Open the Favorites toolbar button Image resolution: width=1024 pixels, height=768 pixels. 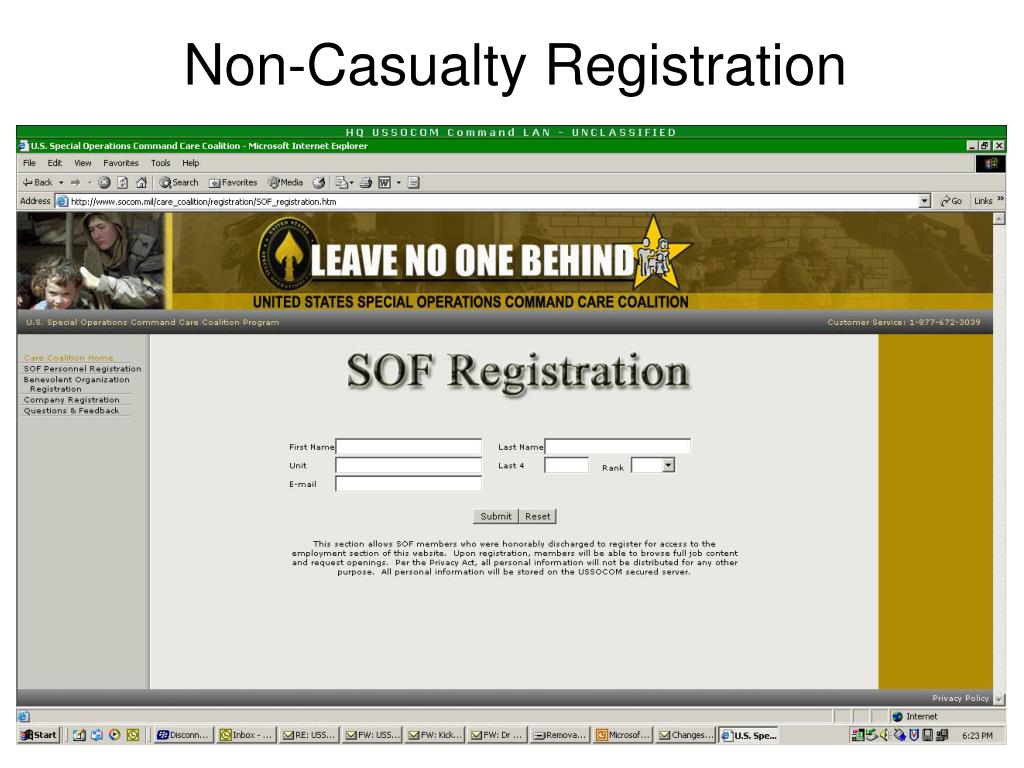pyautogui.click(x=233, y=183)
